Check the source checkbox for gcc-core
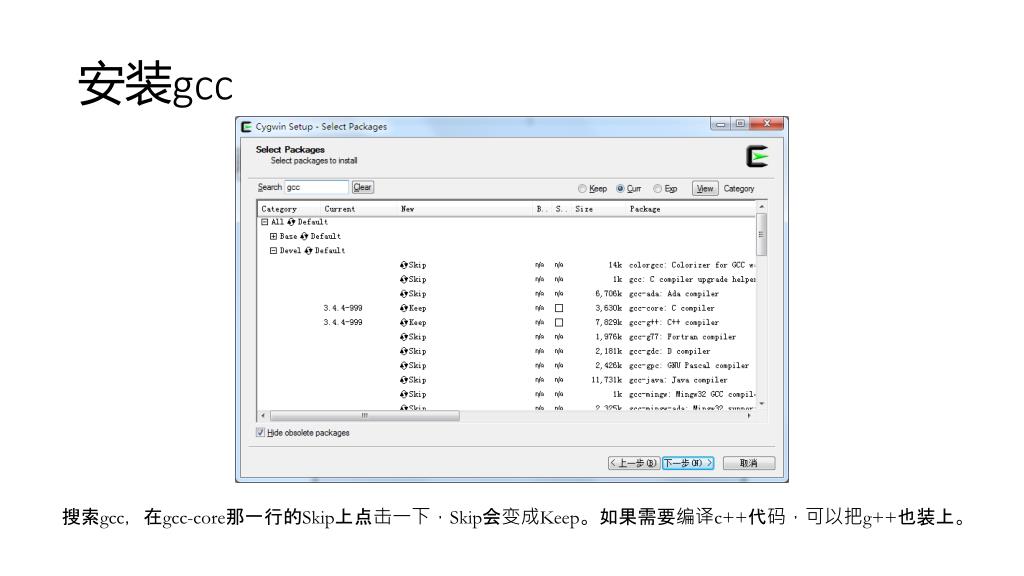Viewport: 1024px width, 576px height. [559, 308]
